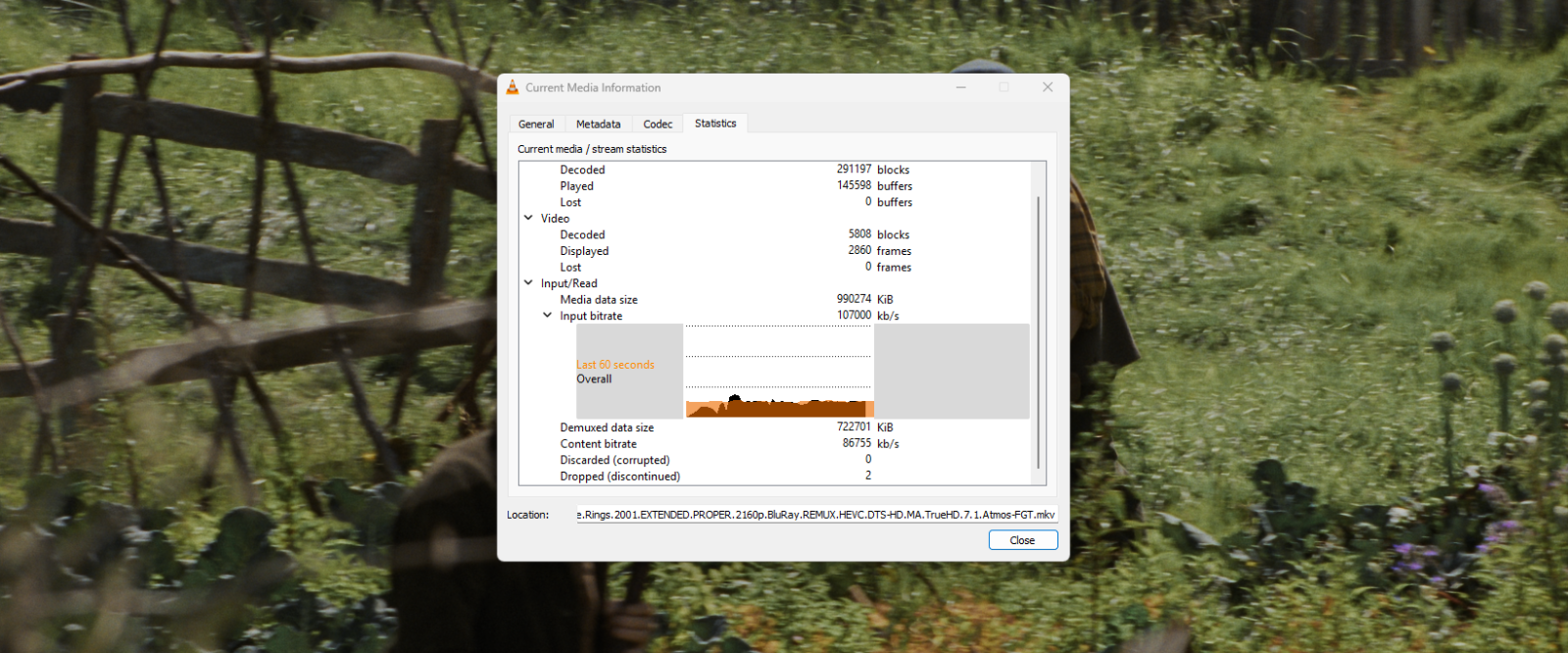Image resolution: width=1568 pixels, height=653 pixels.
Task: Go to the Codec tab
Action: pos(658,125)
